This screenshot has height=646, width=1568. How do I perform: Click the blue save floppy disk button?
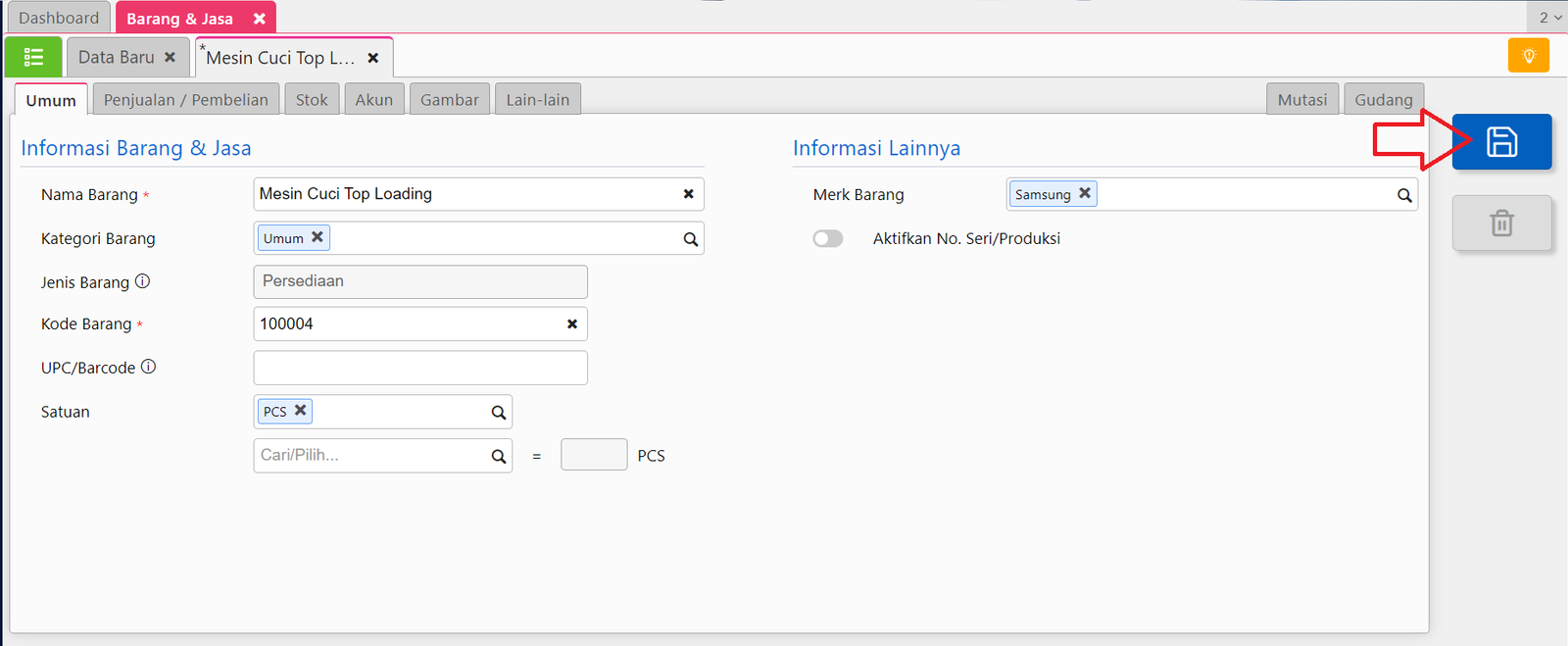pos(1501,142)
